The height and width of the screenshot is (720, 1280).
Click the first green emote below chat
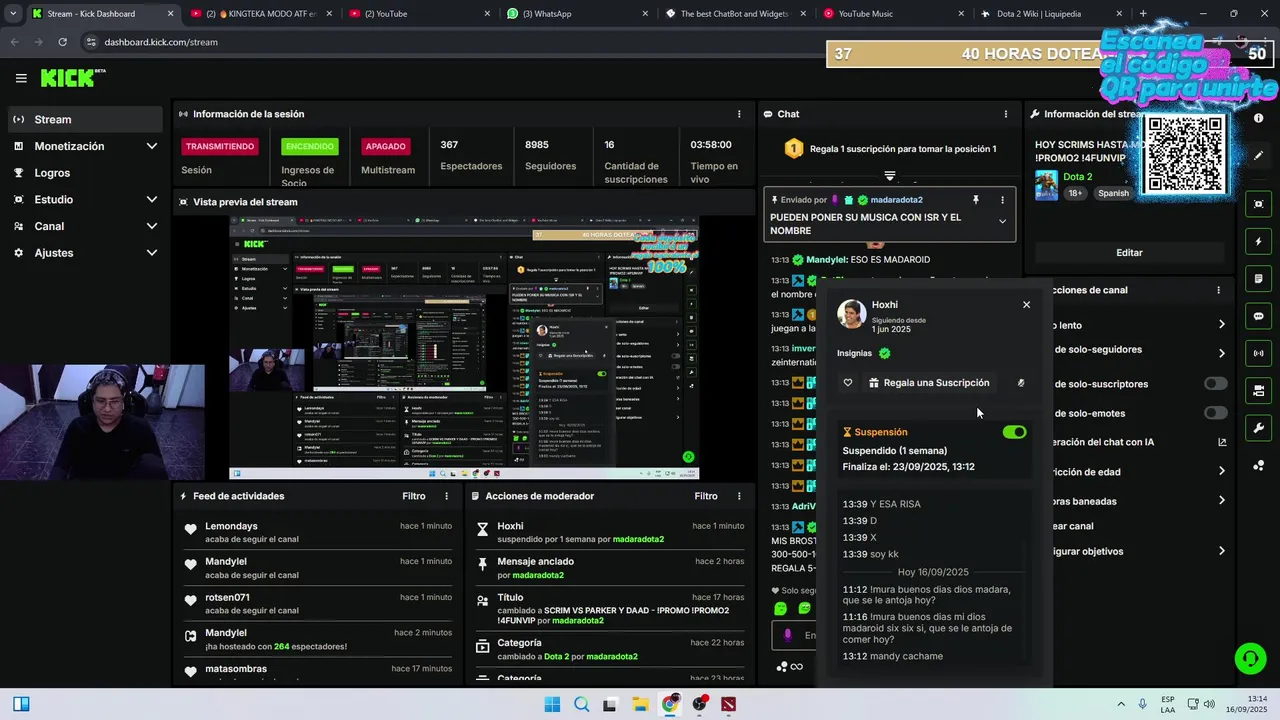[x=781, y=608]
